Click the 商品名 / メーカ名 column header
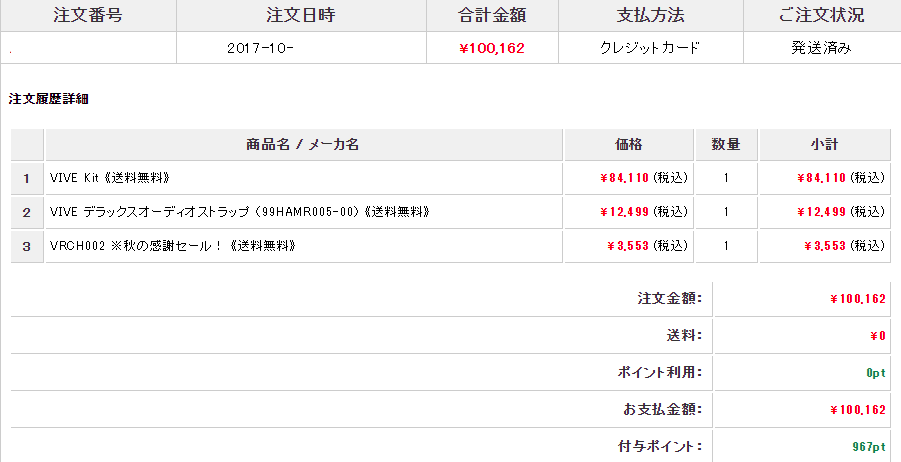901x462 pixels. click(x=303, y=145)
